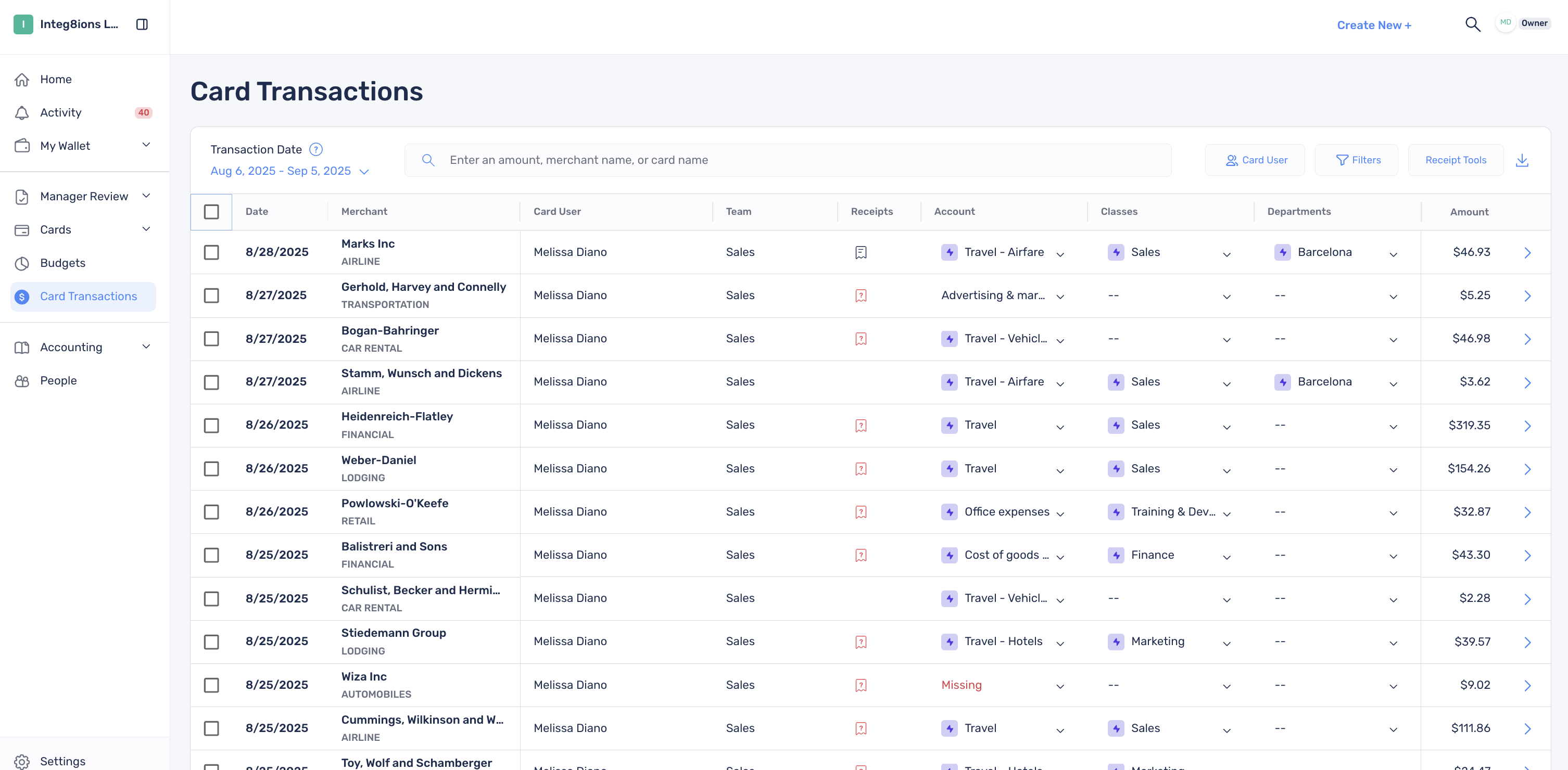Toggle the select-all checkbox in the table header
Image resolution: width=1568 pixels, height=770 pixels.
(x=211, y=212)
